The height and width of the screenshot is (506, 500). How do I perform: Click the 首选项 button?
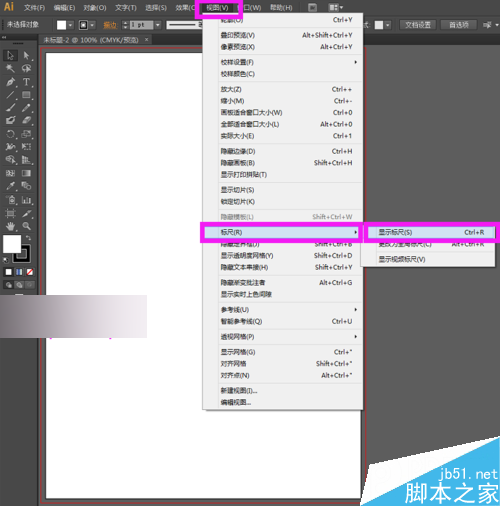point(459,25)
